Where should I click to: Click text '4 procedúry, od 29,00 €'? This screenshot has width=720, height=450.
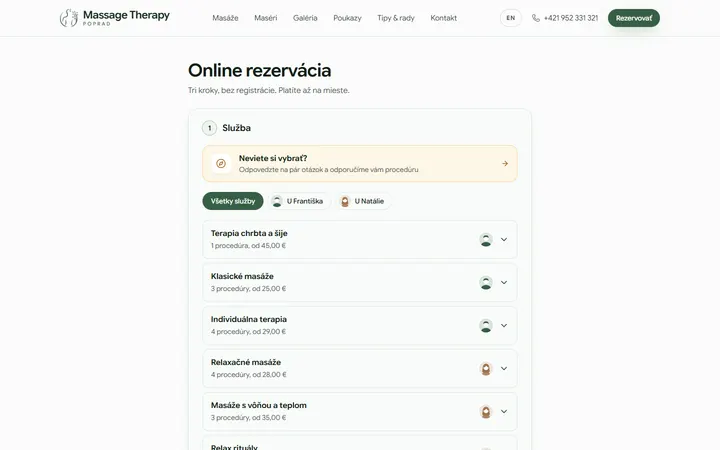click(x=248, y=332)
